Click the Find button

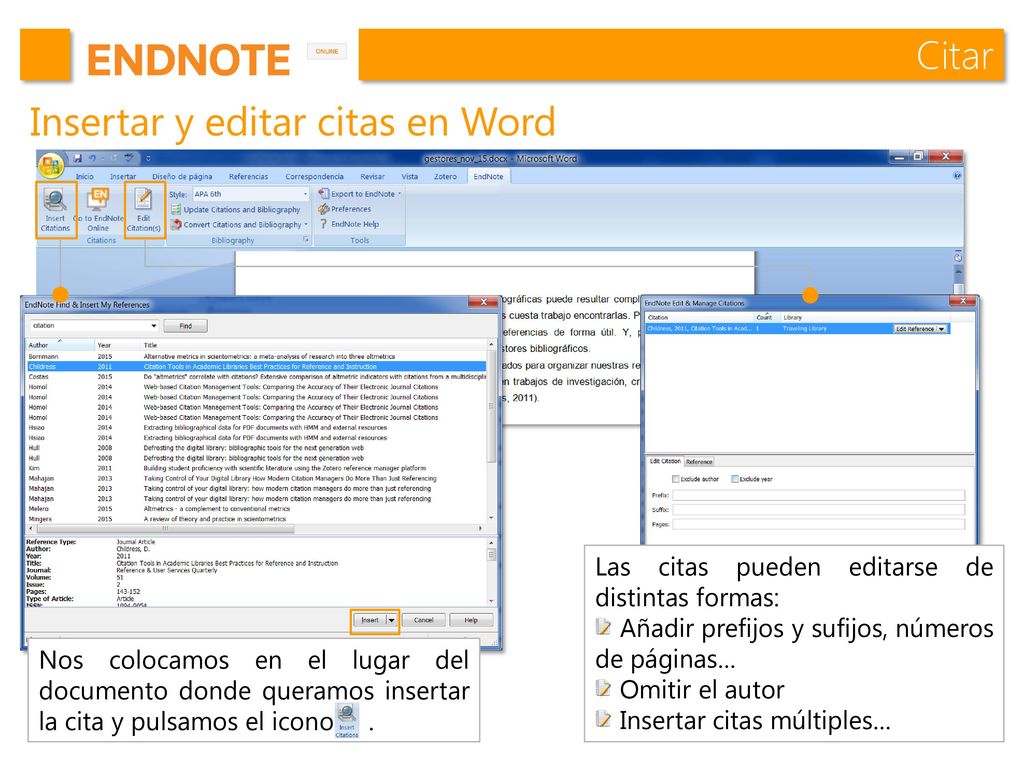tap(185, 326)
